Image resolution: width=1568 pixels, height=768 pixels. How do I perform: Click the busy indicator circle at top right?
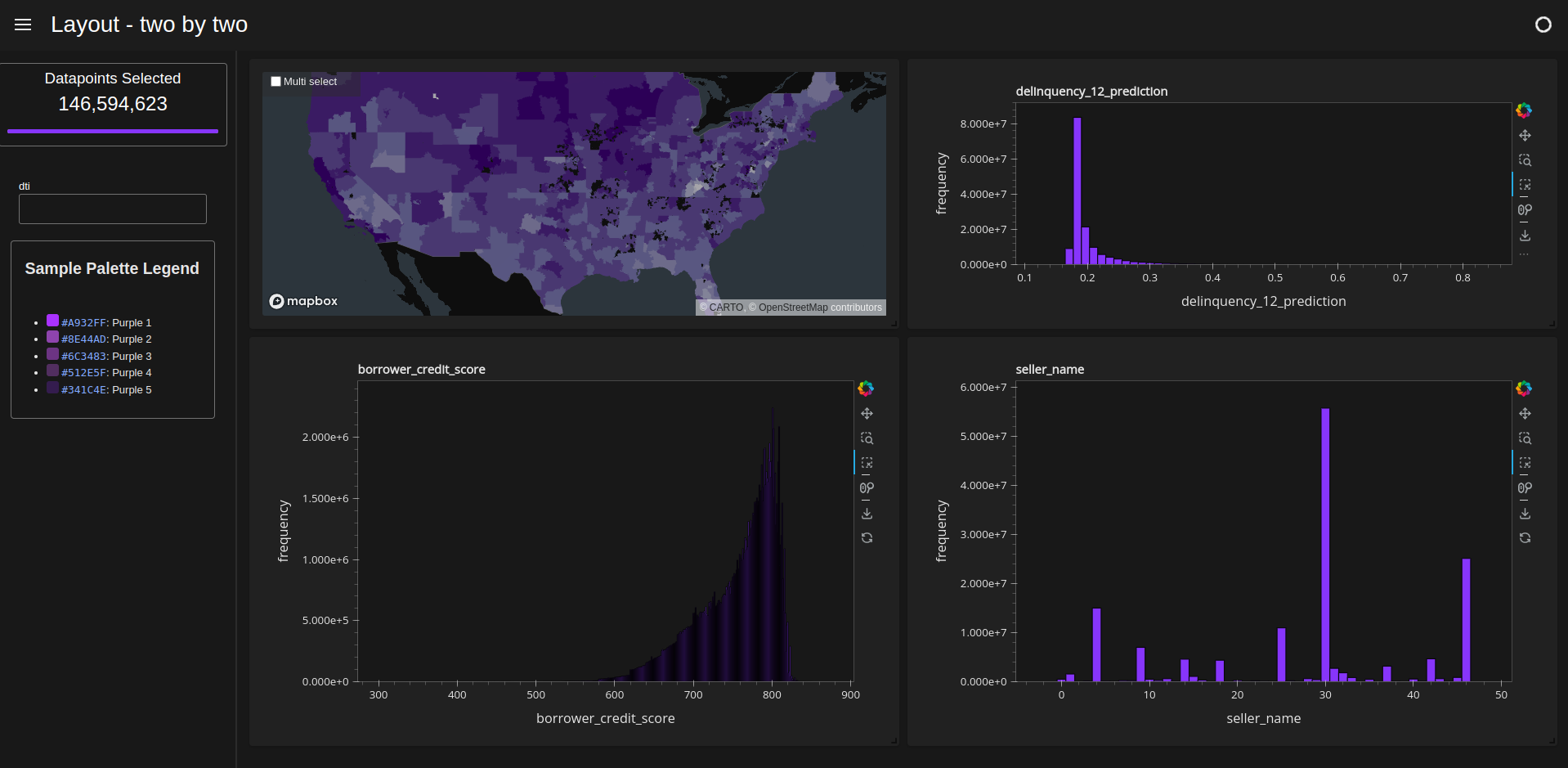[1543, 25]
